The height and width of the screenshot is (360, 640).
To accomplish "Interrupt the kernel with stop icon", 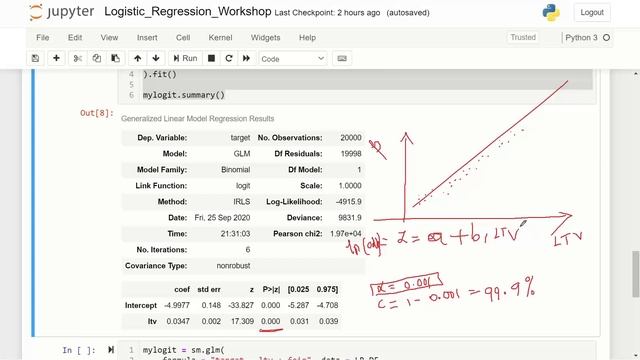I will point(211,58).
